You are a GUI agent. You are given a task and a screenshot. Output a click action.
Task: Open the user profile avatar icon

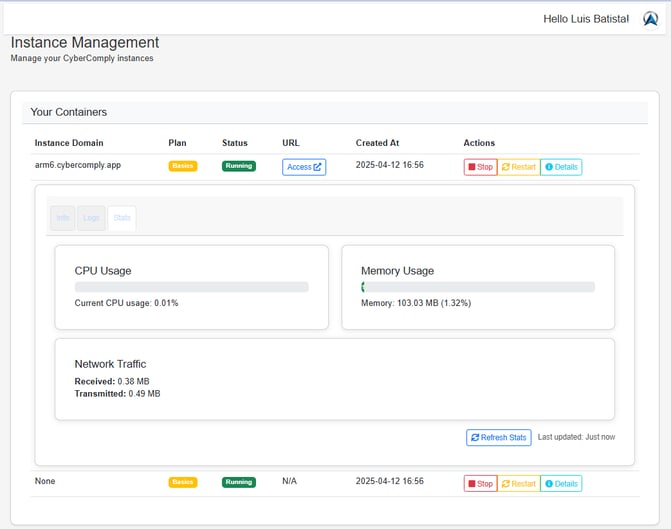point(650,19)
